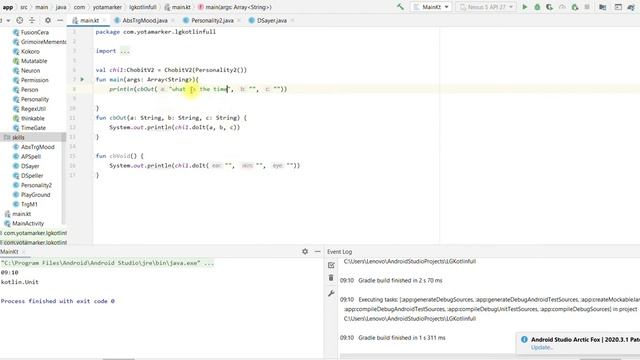Screen dimensions: 640x360
Task: Click the Update... link in the notification
Action: coord(542,348)
